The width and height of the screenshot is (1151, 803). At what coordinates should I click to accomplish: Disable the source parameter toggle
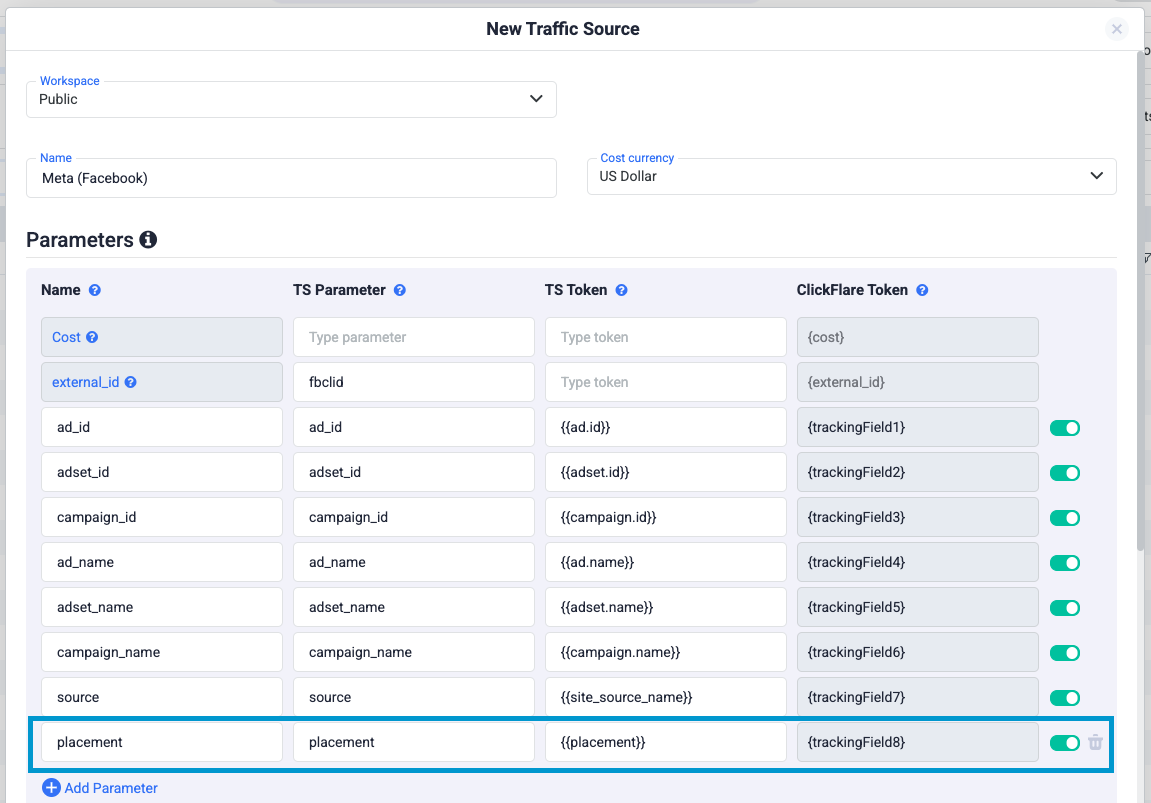tap(1064, 698)
